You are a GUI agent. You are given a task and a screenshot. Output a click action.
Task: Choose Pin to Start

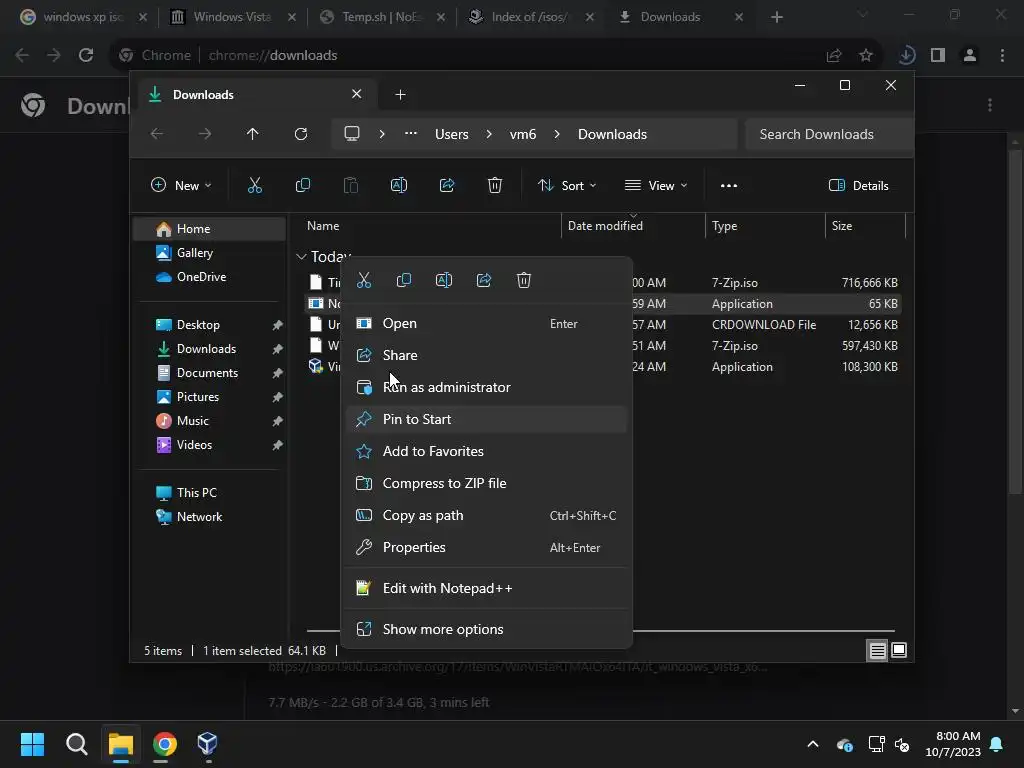click(487, 419)
